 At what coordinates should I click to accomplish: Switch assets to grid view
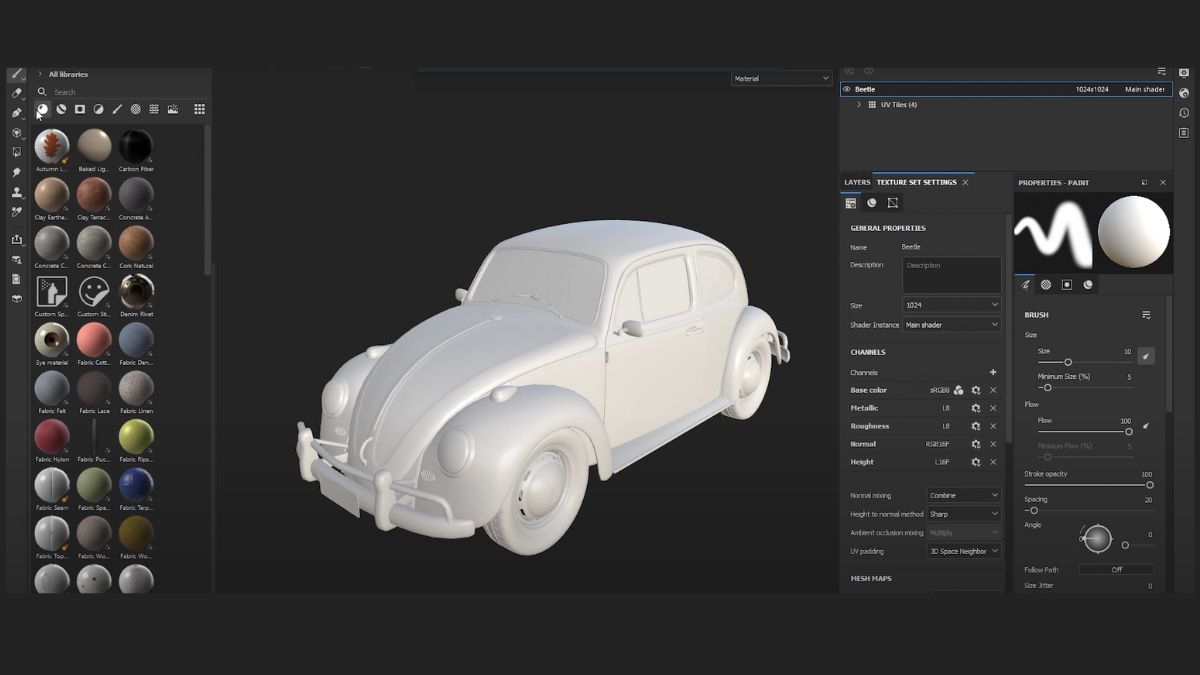[199, 109]
